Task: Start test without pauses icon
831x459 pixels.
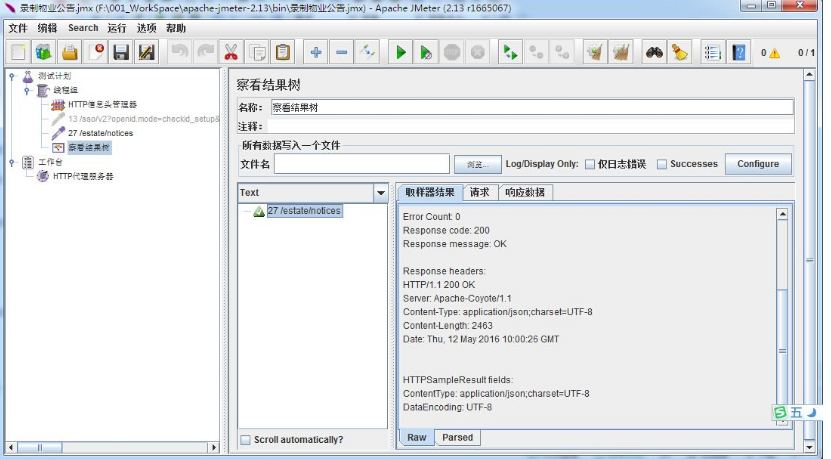Action: point(426,52)
